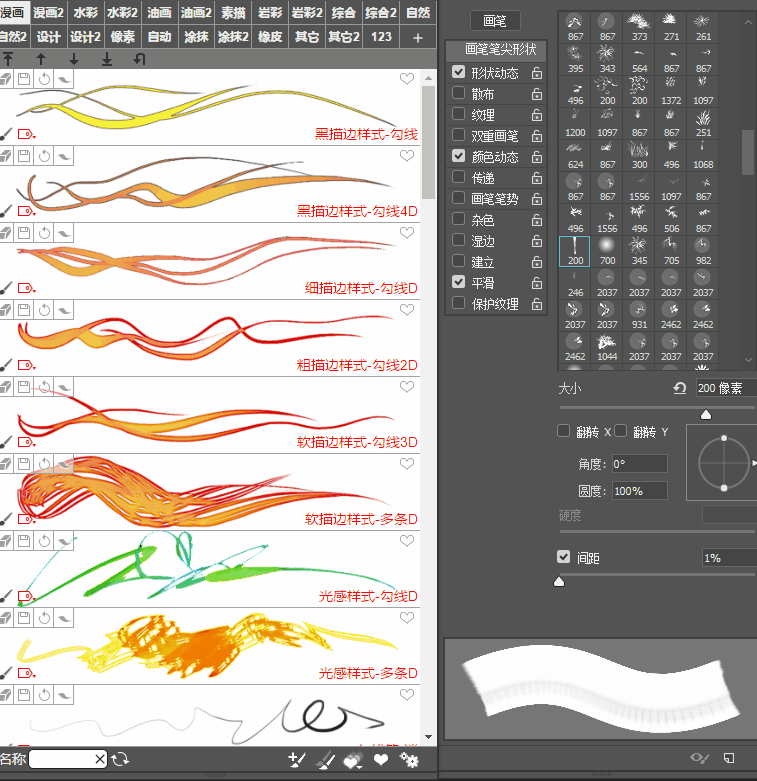Select 像素 brush tab

pyautogui.click(x=123, y=37)
